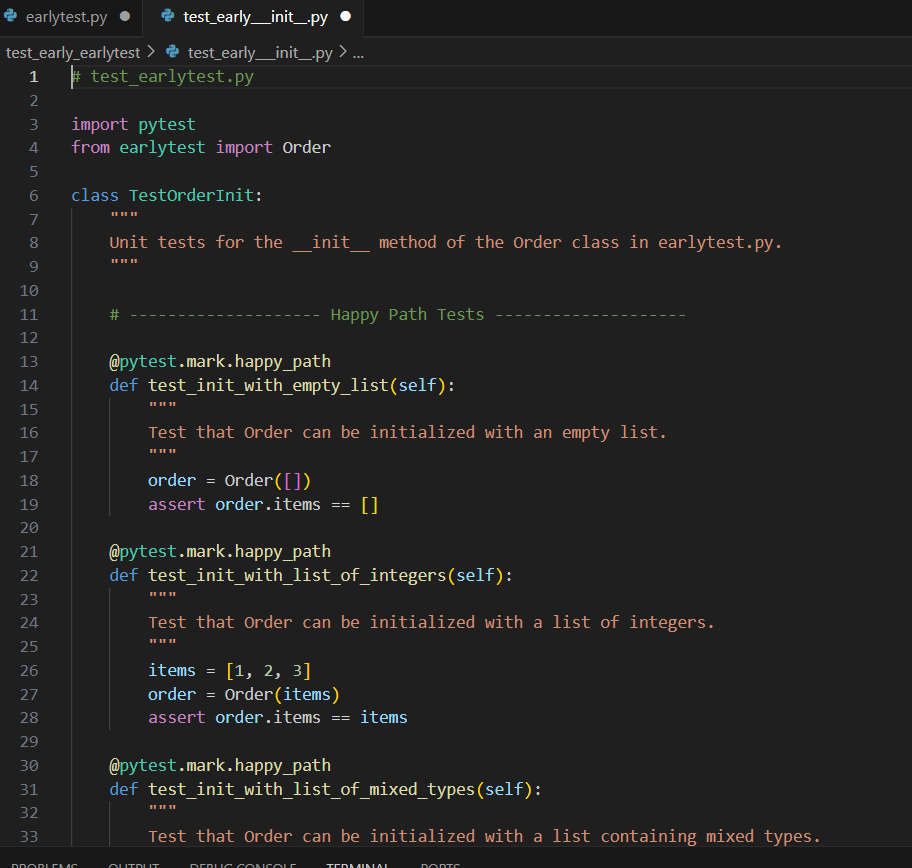Viewport: 912px width, 868px height.
Task: Click the unsaved dot on earlytest.py tab
Action: pyautogui.click(x=124, y=17)
